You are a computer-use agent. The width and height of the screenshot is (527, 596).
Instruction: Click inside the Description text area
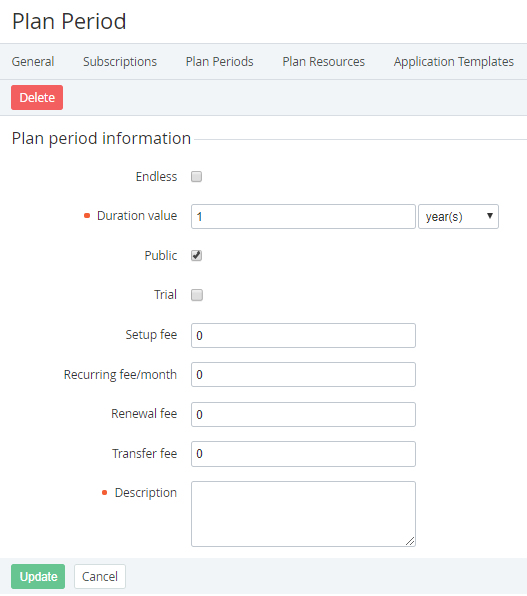[303, 514]
